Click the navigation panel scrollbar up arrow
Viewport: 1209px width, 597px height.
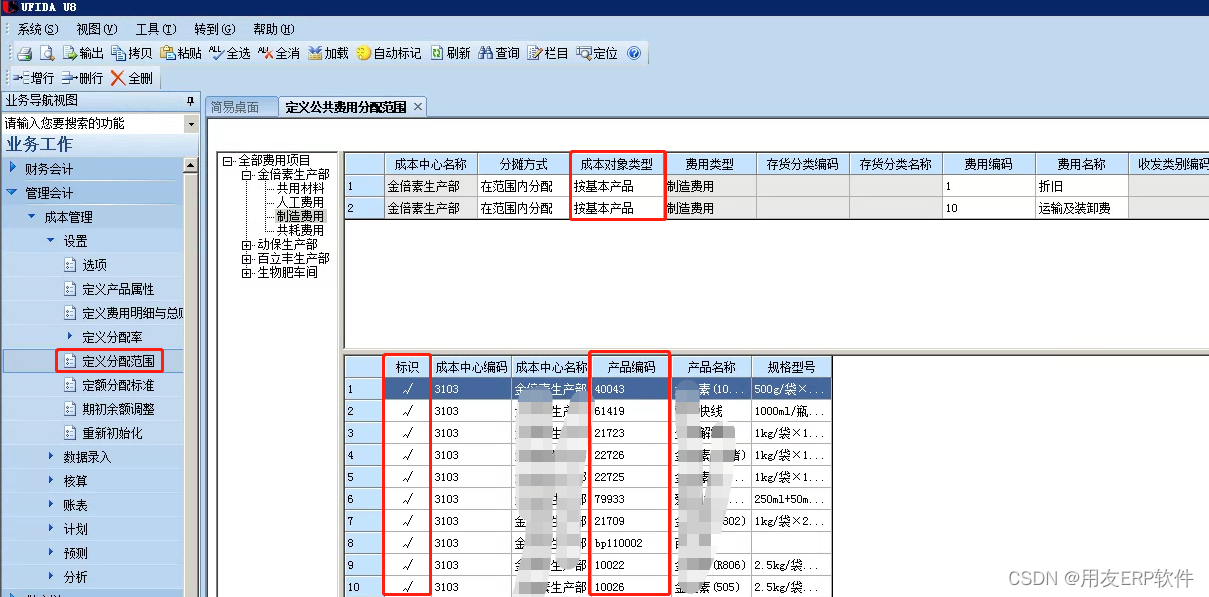[x=191, y=165]
